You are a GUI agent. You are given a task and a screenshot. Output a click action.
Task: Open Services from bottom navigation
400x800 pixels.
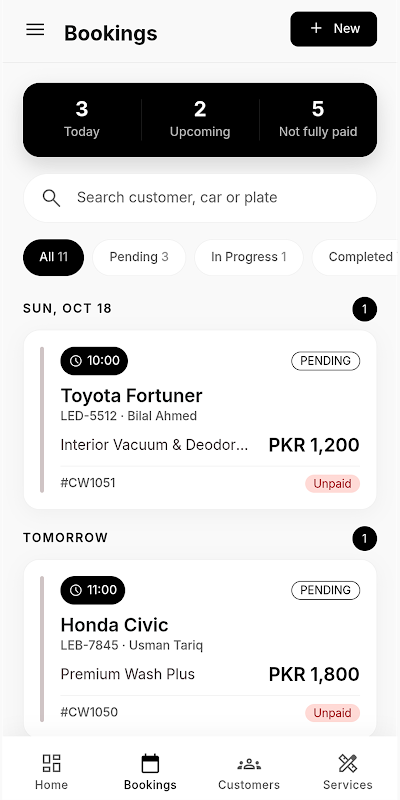pyautogui.click(x=347, y=772)
